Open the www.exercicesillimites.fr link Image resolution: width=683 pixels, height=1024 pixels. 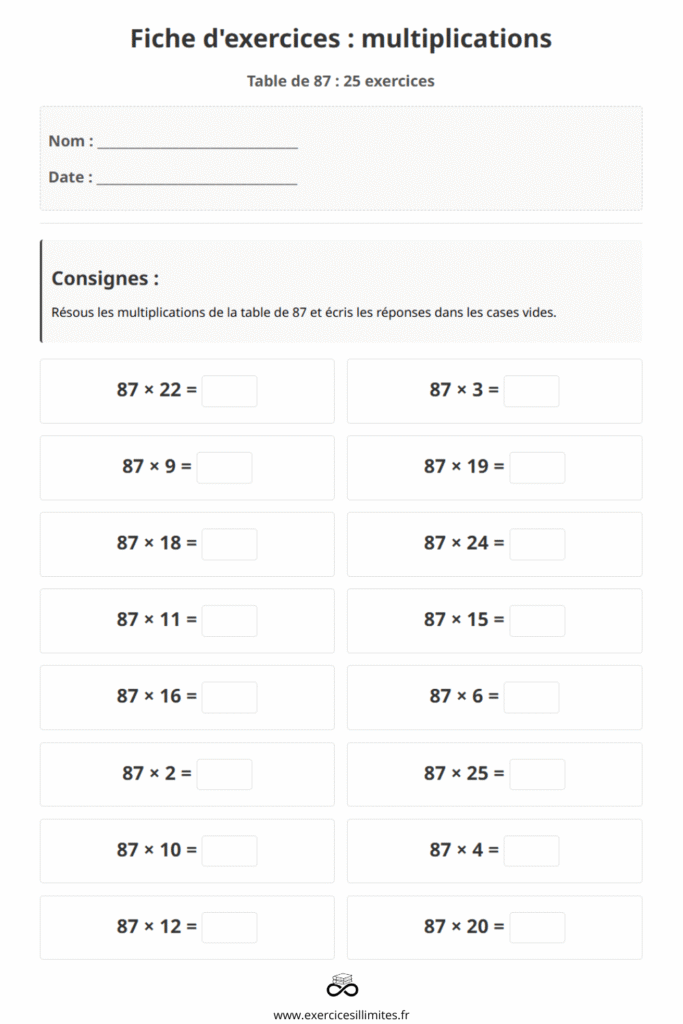click(x=342, y=1014)
